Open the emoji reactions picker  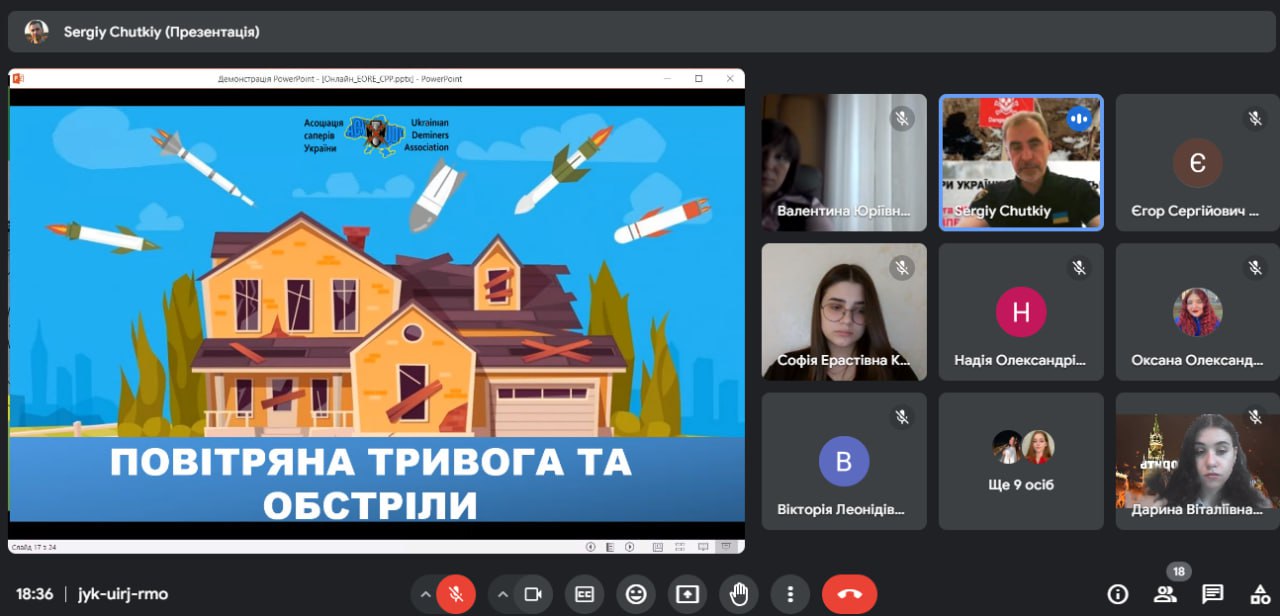click(636, 594)
